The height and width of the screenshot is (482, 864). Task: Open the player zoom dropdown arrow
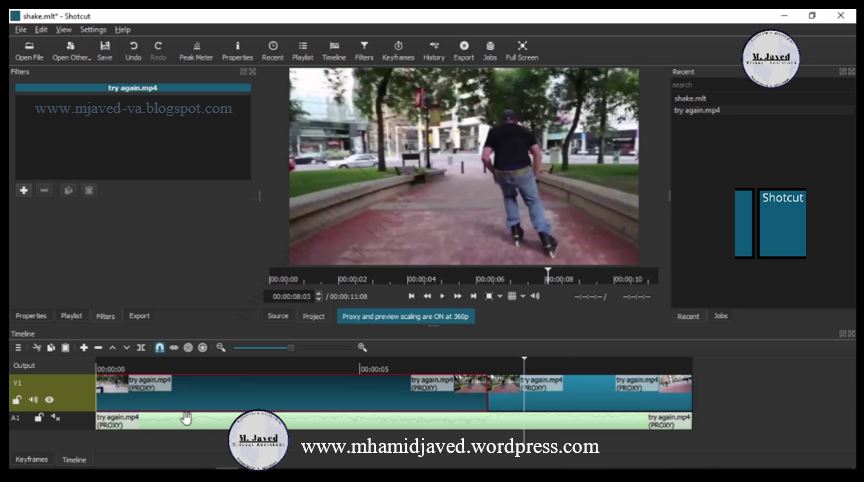click(500, 296)
